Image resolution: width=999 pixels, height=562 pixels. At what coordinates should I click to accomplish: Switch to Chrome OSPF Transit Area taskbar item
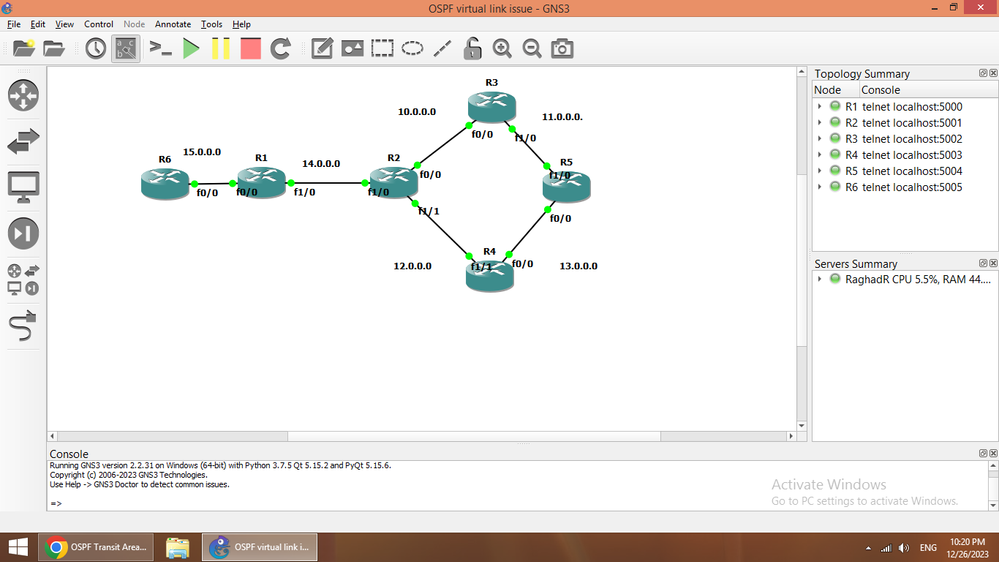click(97, 547)
